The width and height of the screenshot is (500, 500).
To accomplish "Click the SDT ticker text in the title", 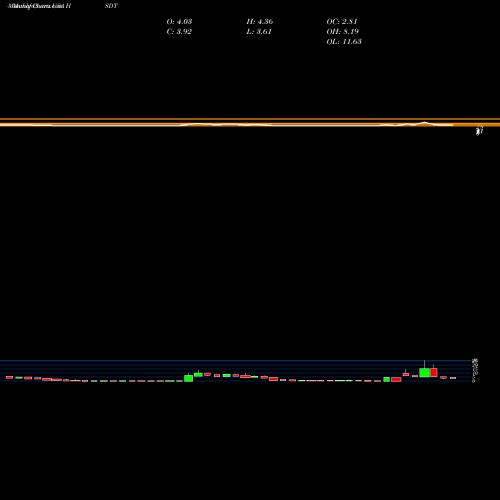I will (111, 6).
